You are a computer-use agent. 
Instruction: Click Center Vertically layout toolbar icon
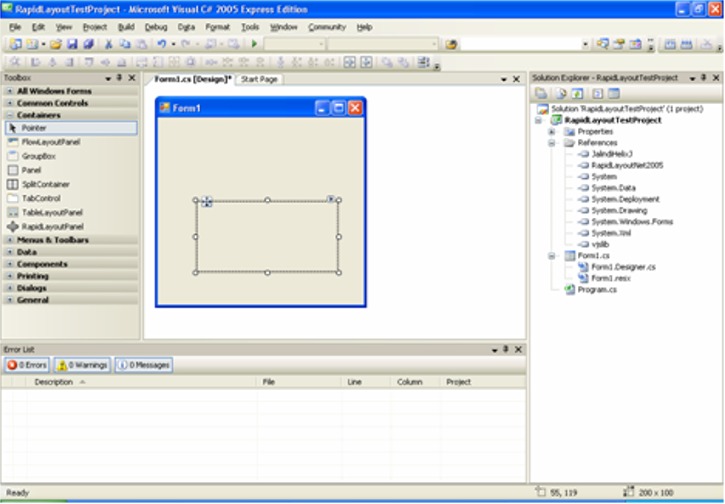[x=366, y=62]
